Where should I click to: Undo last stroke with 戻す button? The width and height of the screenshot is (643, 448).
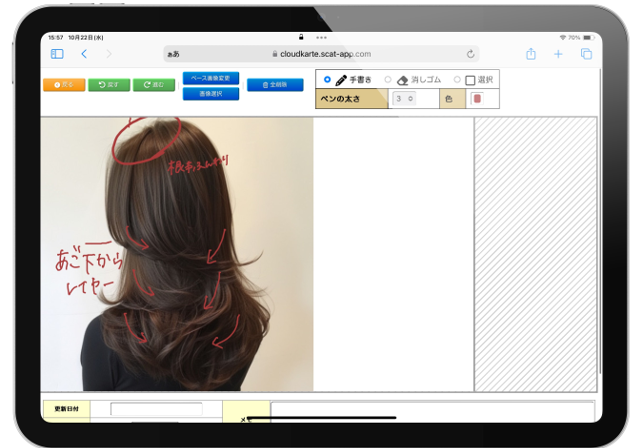pyautogui.click(x=109, y=85)
